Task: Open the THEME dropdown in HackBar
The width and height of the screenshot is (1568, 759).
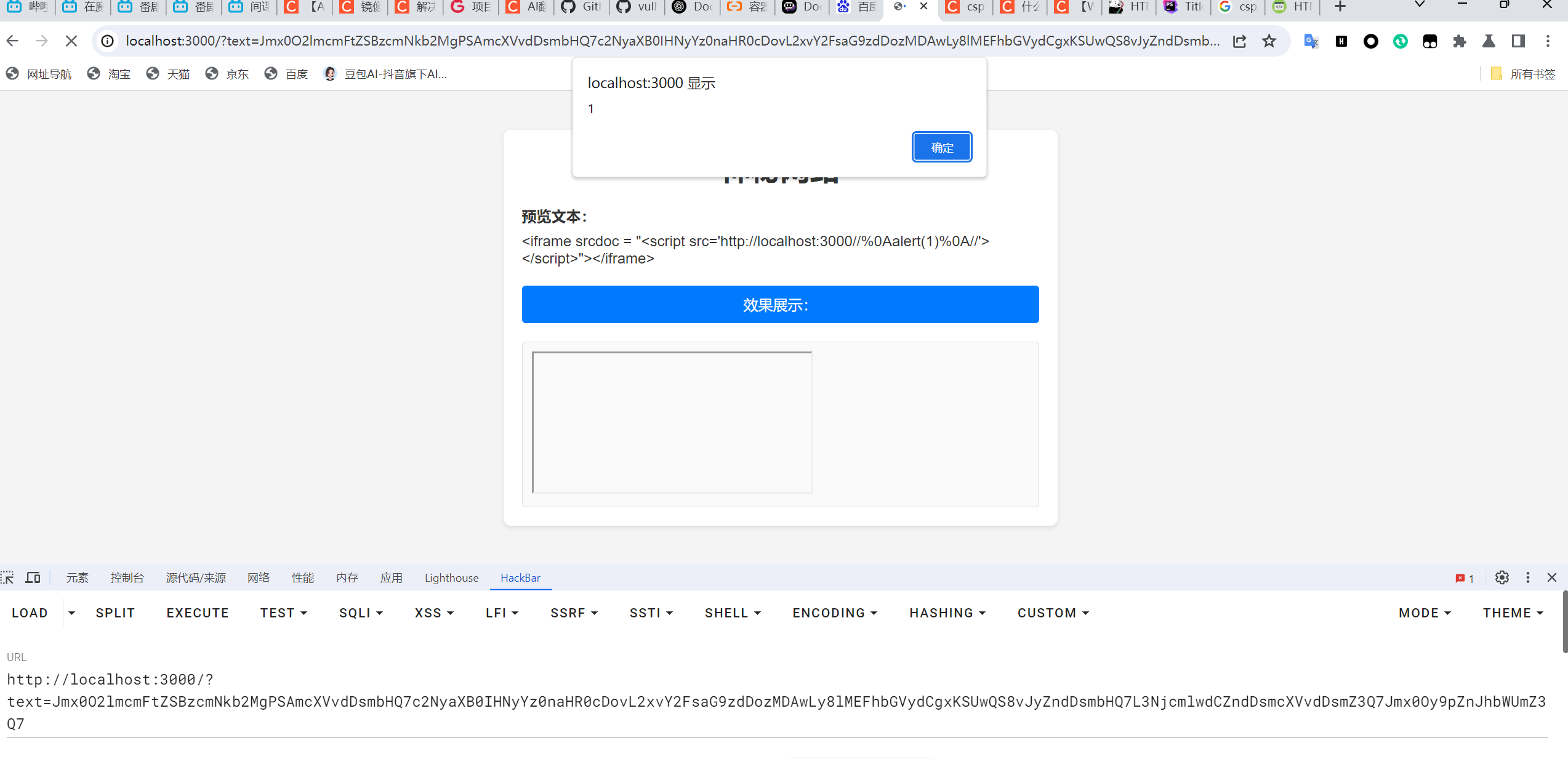Action: click(1513, 613)
